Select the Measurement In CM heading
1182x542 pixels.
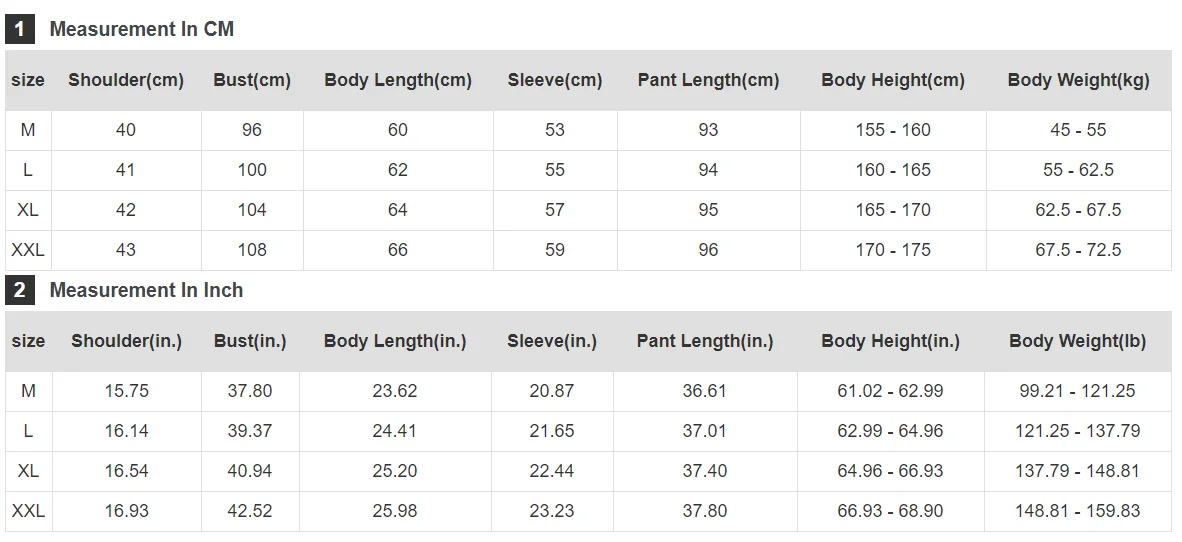click(142, 29)
